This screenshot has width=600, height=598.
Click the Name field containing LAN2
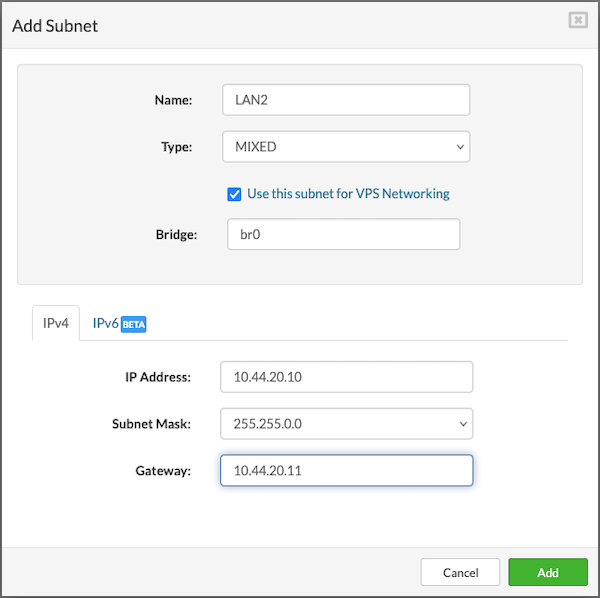tap(345, 100)
